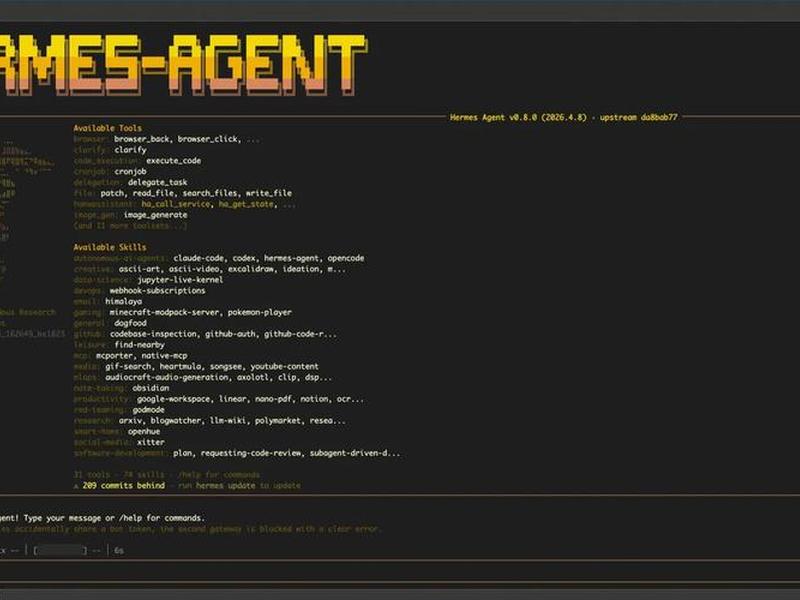This screenshot has width=800, height=600.
Task: Click the '209 commits behind' warning
Action: (x=123, y=486)
